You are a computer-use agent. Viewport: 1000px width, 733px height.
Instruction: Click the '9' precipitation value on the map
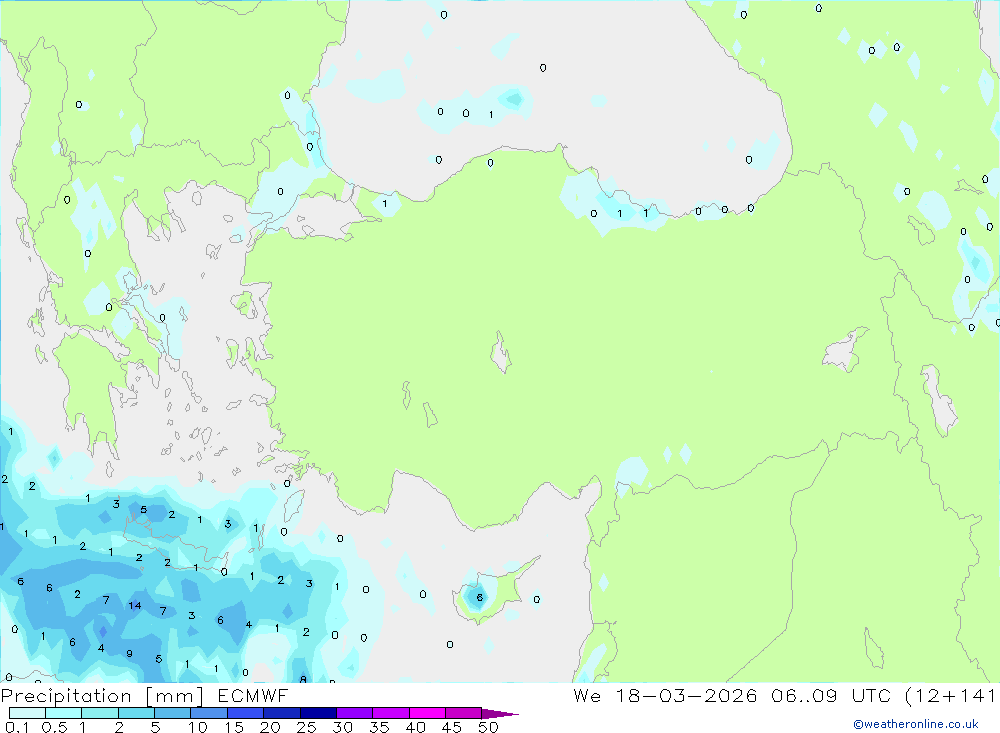(x=129, y=653)
